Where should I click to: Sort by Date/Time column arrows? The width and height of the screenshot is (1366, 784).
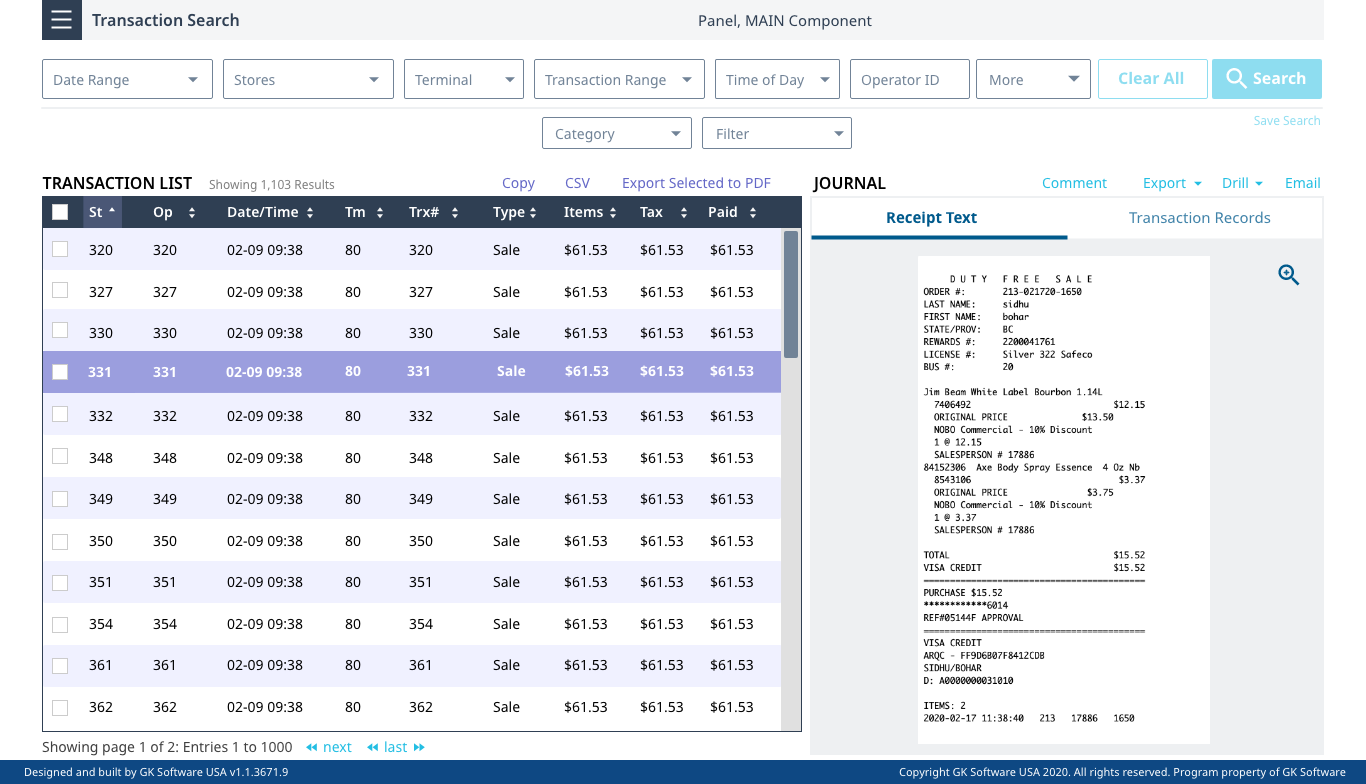310,213
